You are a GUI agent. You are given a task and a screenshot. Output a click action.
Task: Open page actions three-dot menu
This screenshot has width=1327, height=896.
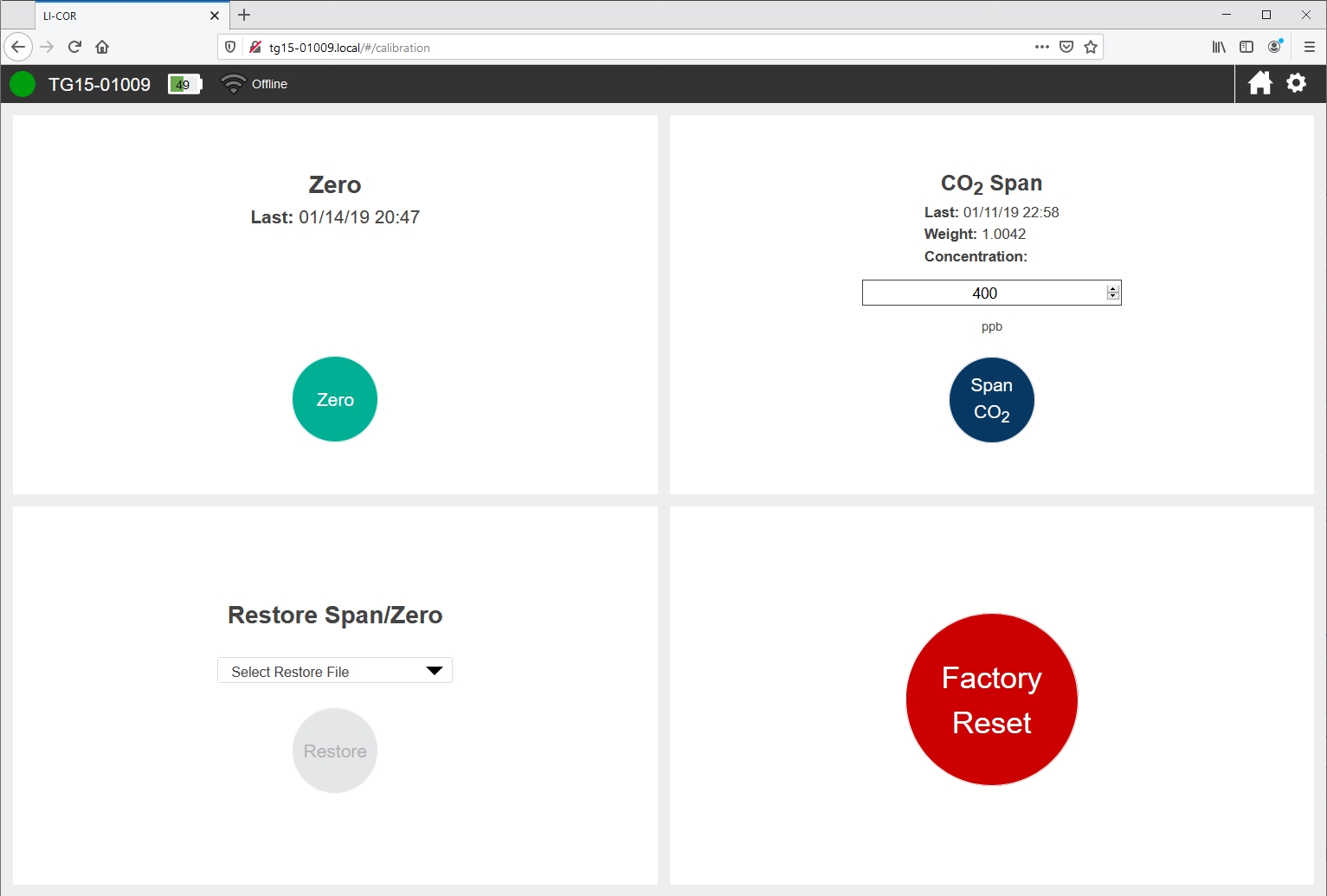coord(1041,47)
